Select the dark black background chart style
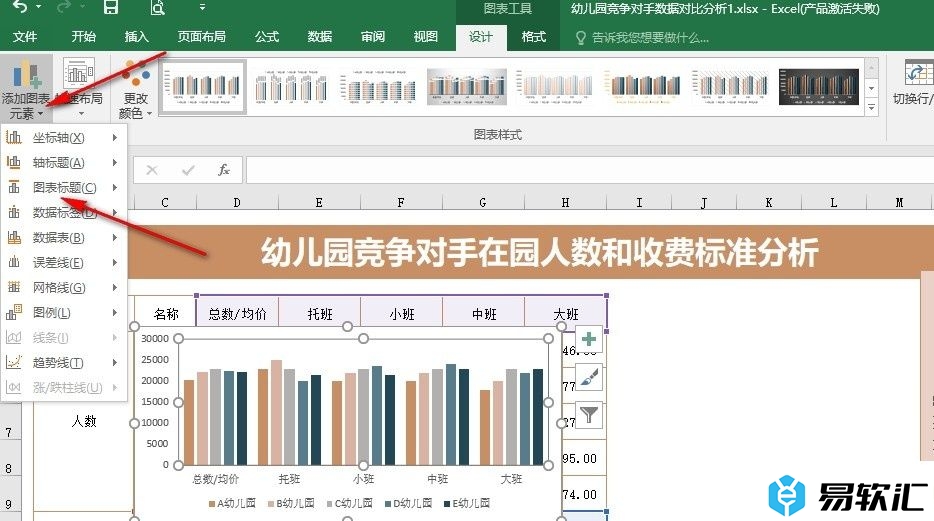 (819, 86)
